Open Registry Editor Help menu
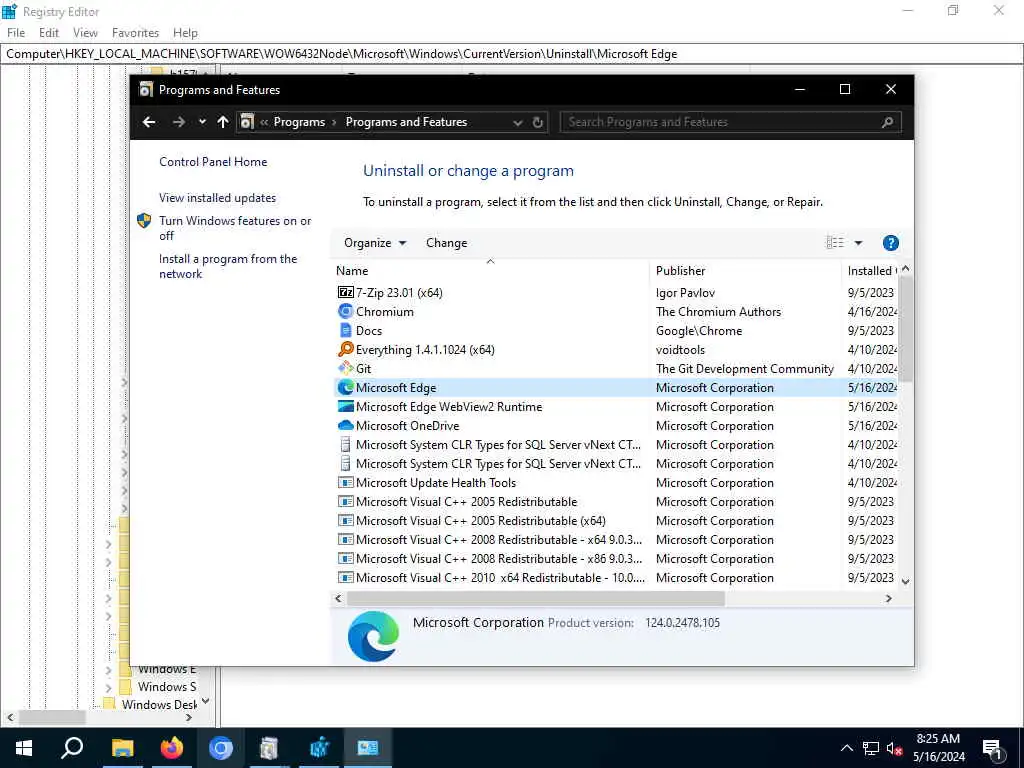Screen dimensions: 1024x768 click(185, 33)
